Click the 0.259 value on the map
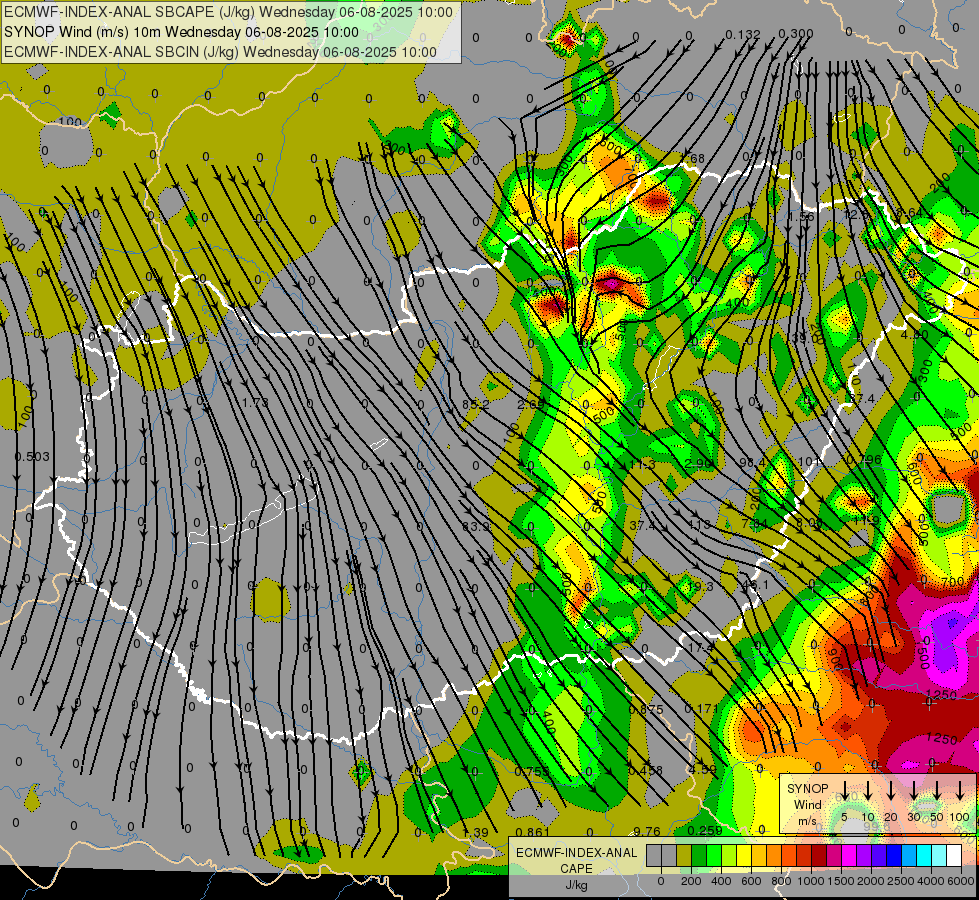979x900 pixels. point(704,830)
